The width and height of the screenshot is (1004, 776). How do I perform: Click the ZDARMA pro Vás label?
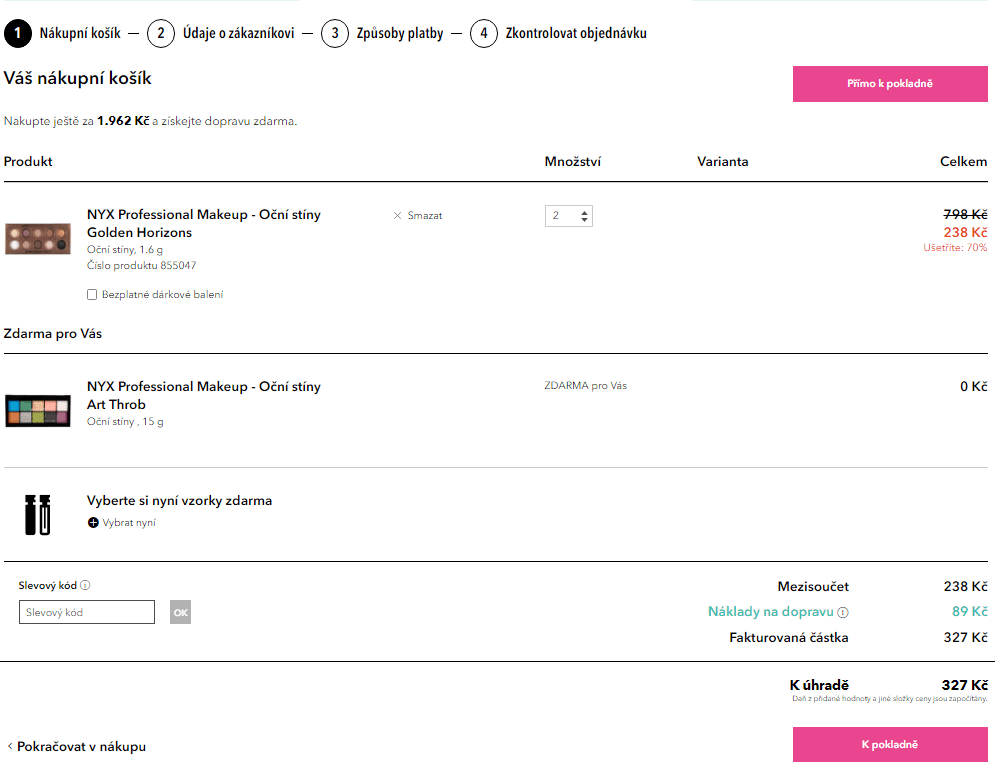pyautogui.click(x=586, y=385)
